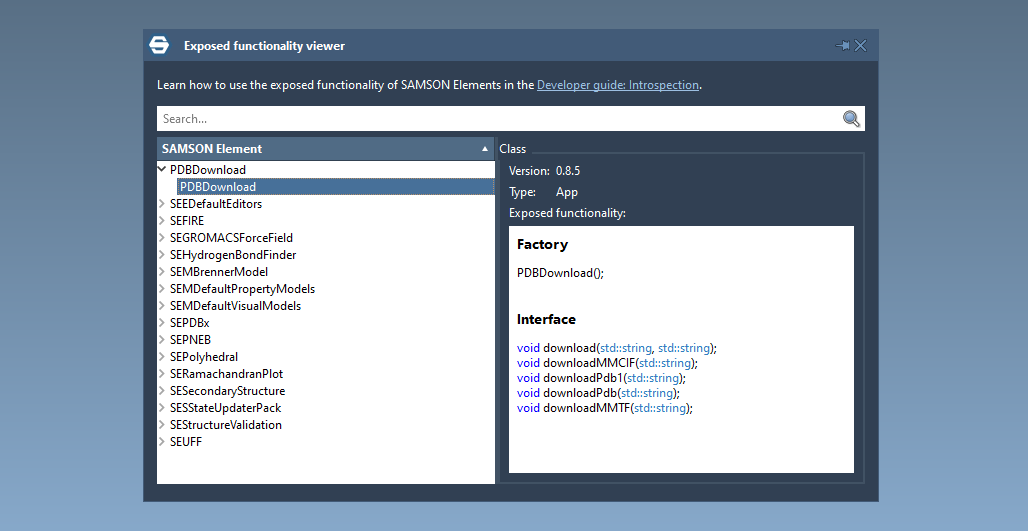Click the magnifying glass search icon

click(851, 119)
